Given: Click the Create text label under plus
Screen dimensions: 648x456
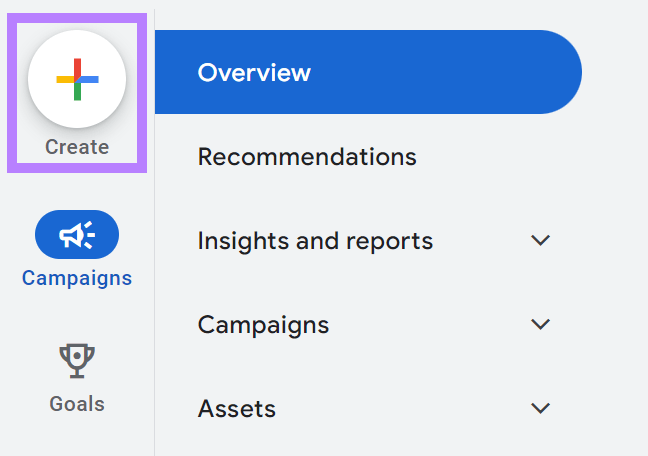Looking at the screenshot, I should pos(77,147).
